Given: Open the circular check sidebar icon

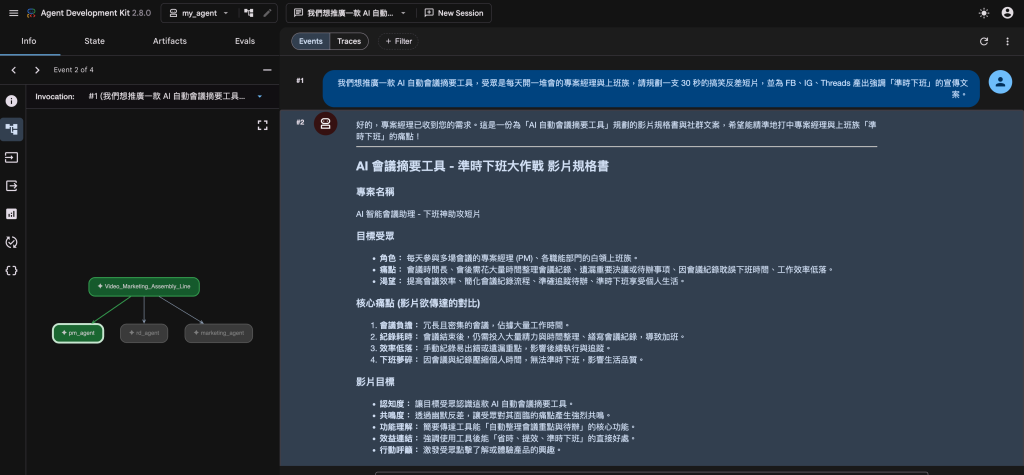Looking at the screenshot, I should tap(11, 242).
